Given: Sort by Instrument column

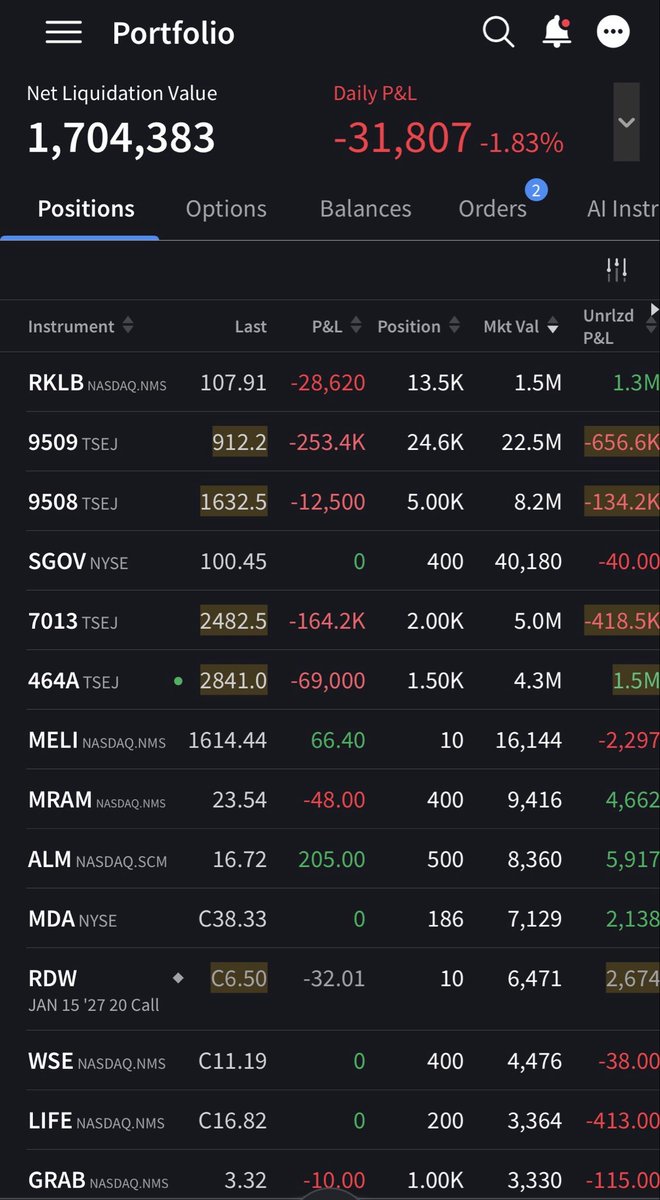Looking at the screenshot, I should 80,326.
